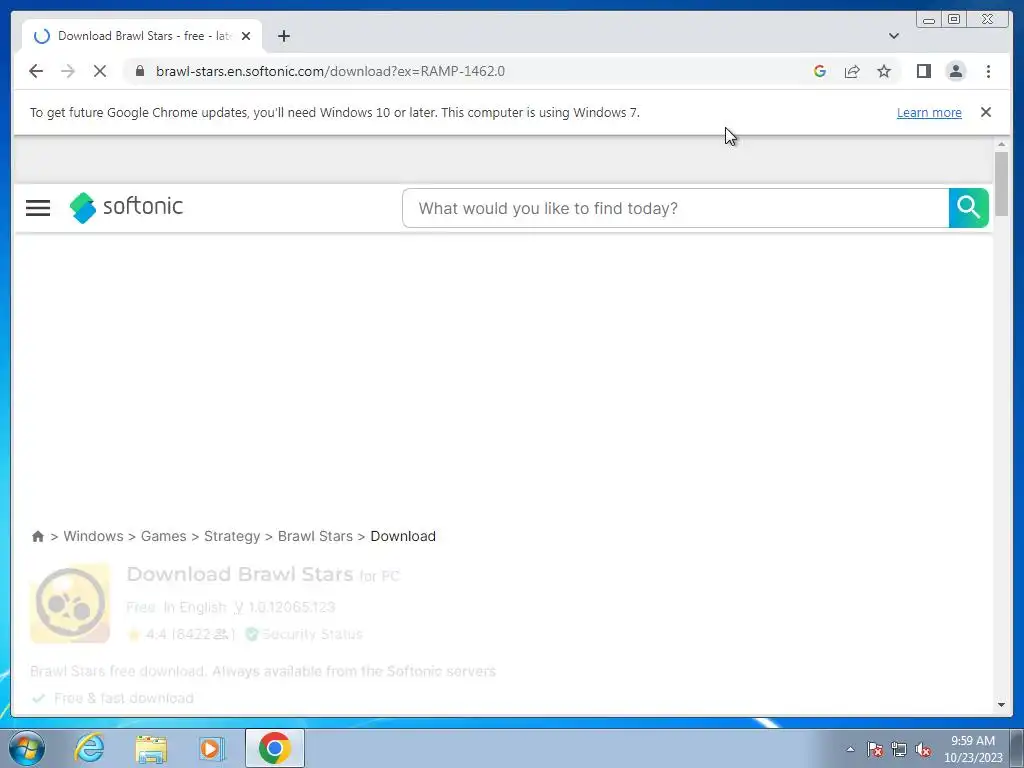The height and width of the screenshot is (768, 1024).
Task: Click the Brawl Stars app thumbnail
Action: (70, 603)
